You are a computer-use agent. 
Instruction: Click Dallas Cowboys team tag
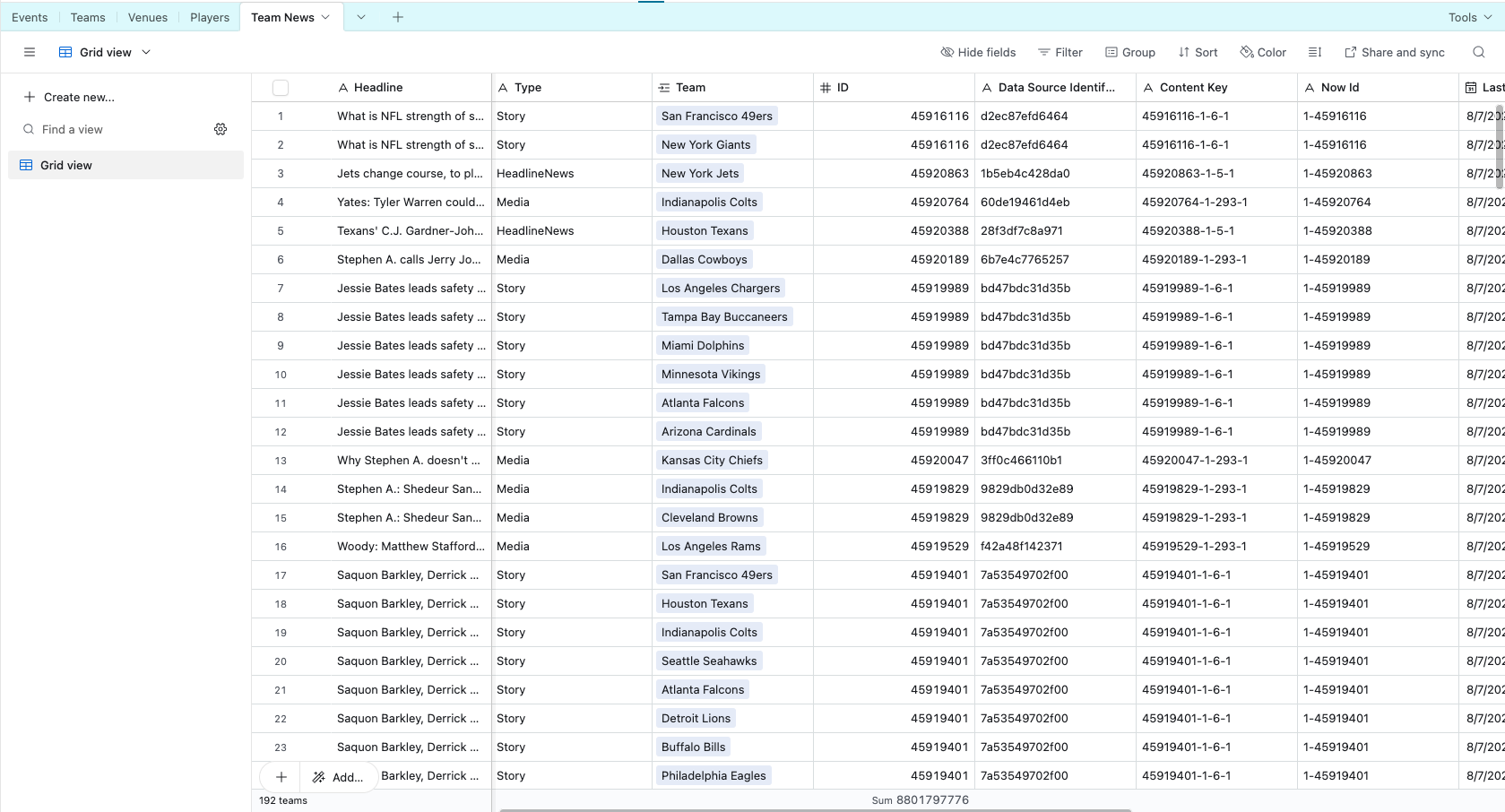coord(704,259)
